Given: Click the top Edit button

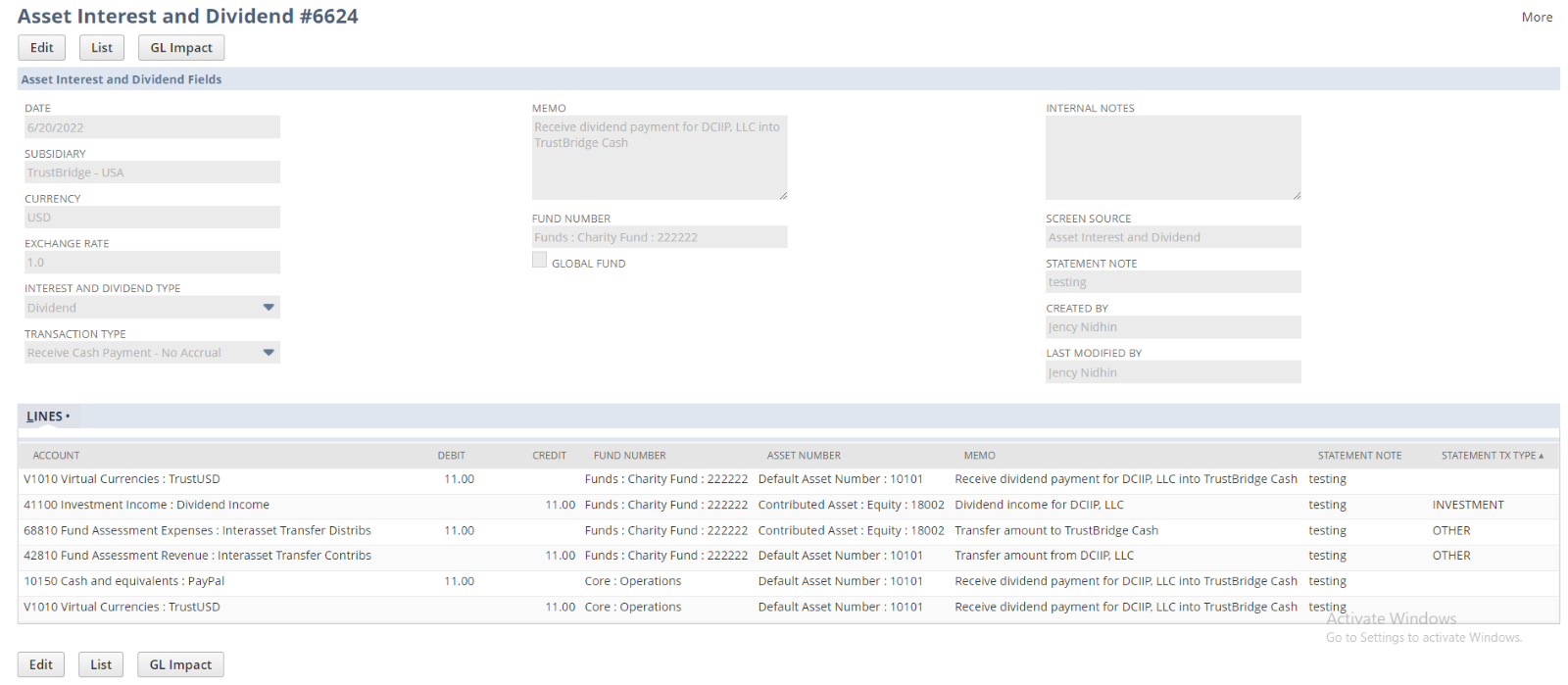Looking at the screenshot, I should (x=41, y=48).
